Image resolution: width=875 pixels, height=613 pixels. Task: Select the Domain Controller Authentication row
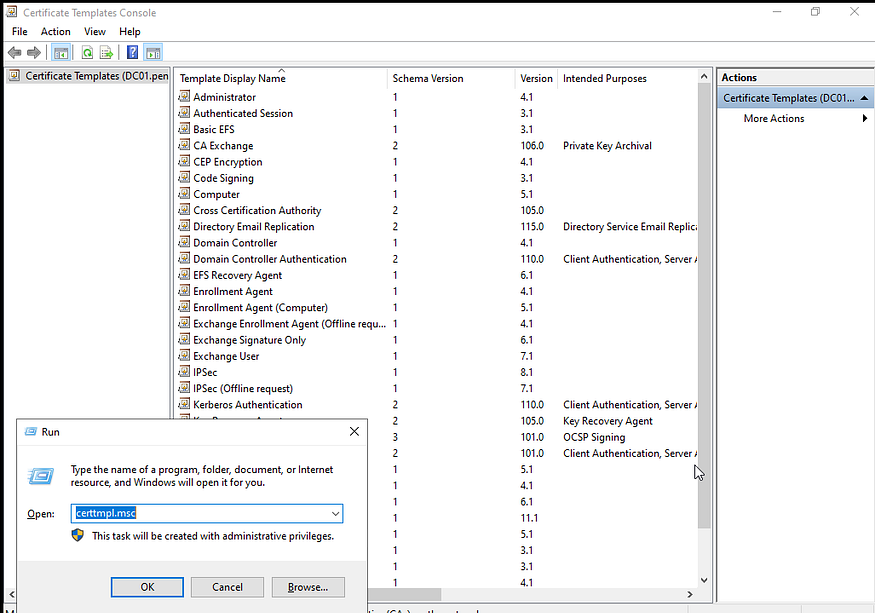[270, 259]
